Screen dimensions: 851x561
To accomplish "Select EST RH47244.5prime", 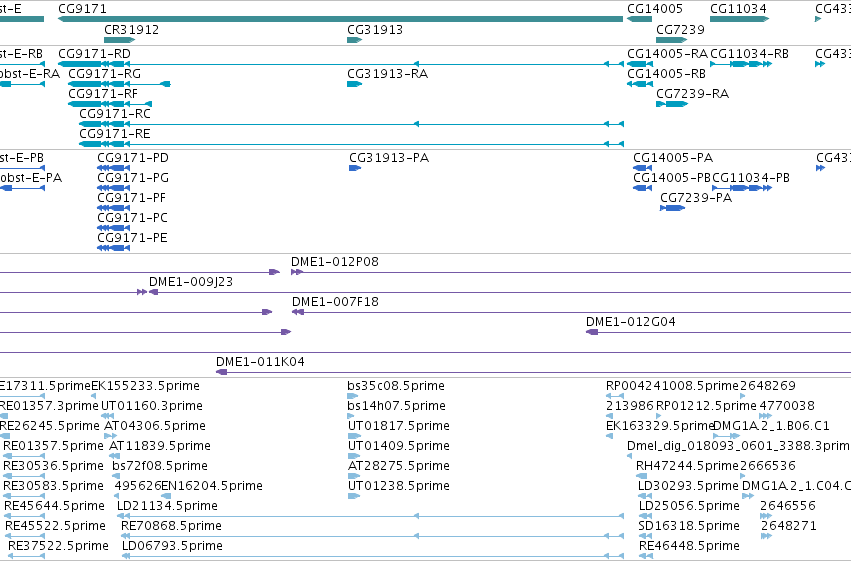I will (x=688, y=467).
